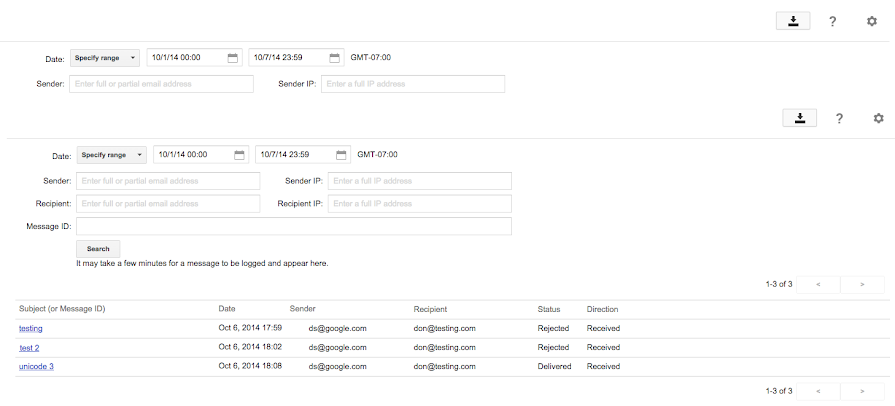
Task: Click the Search button
Action: [98, 248]
